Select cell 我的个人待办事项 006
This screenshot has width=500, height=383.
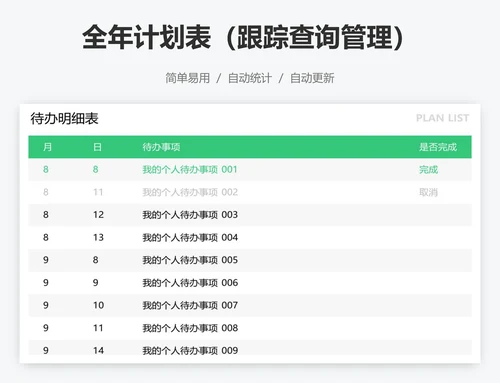(x=190, y=283)
